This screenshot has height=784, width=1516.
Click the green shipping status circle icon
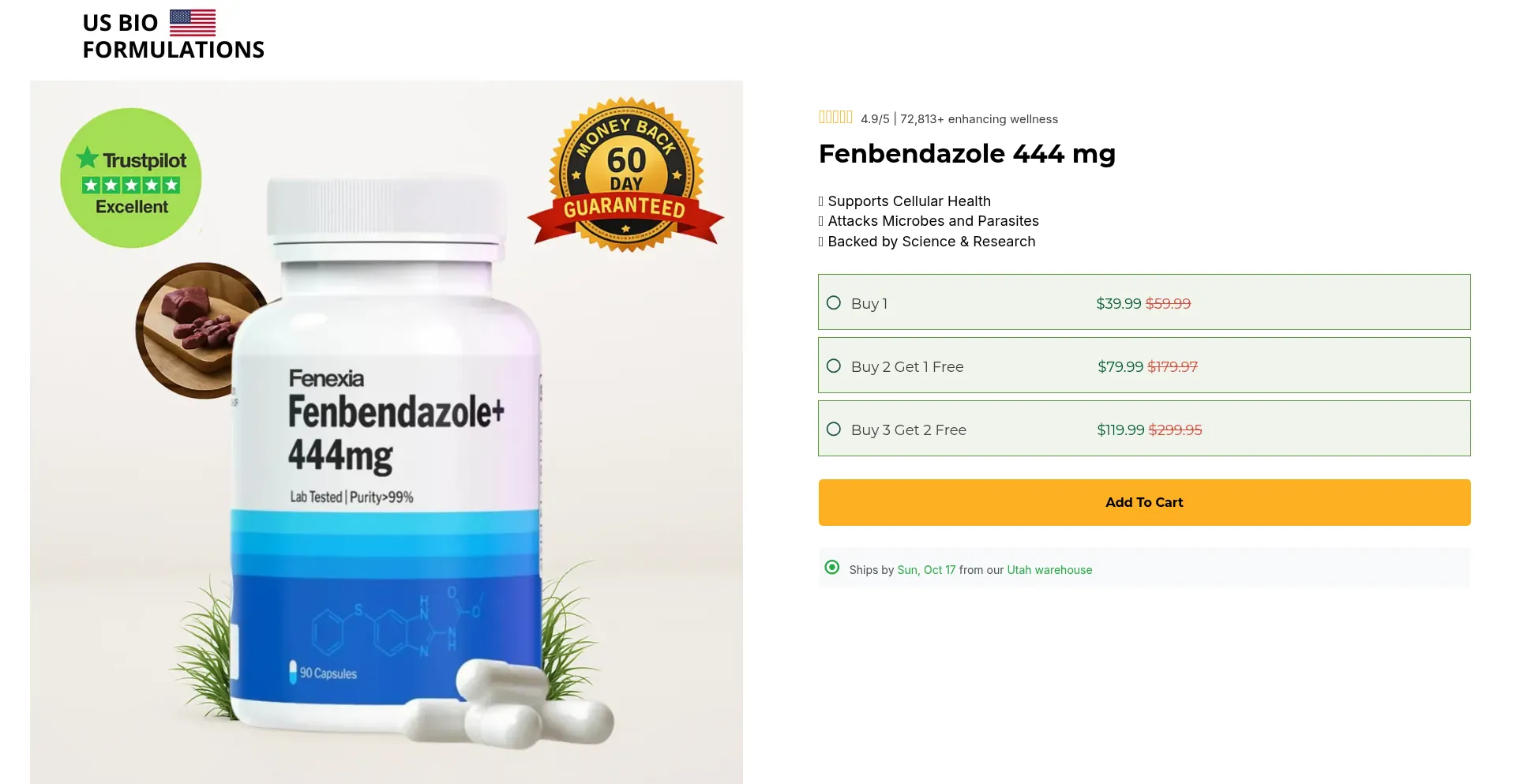(x=832, y=568)
